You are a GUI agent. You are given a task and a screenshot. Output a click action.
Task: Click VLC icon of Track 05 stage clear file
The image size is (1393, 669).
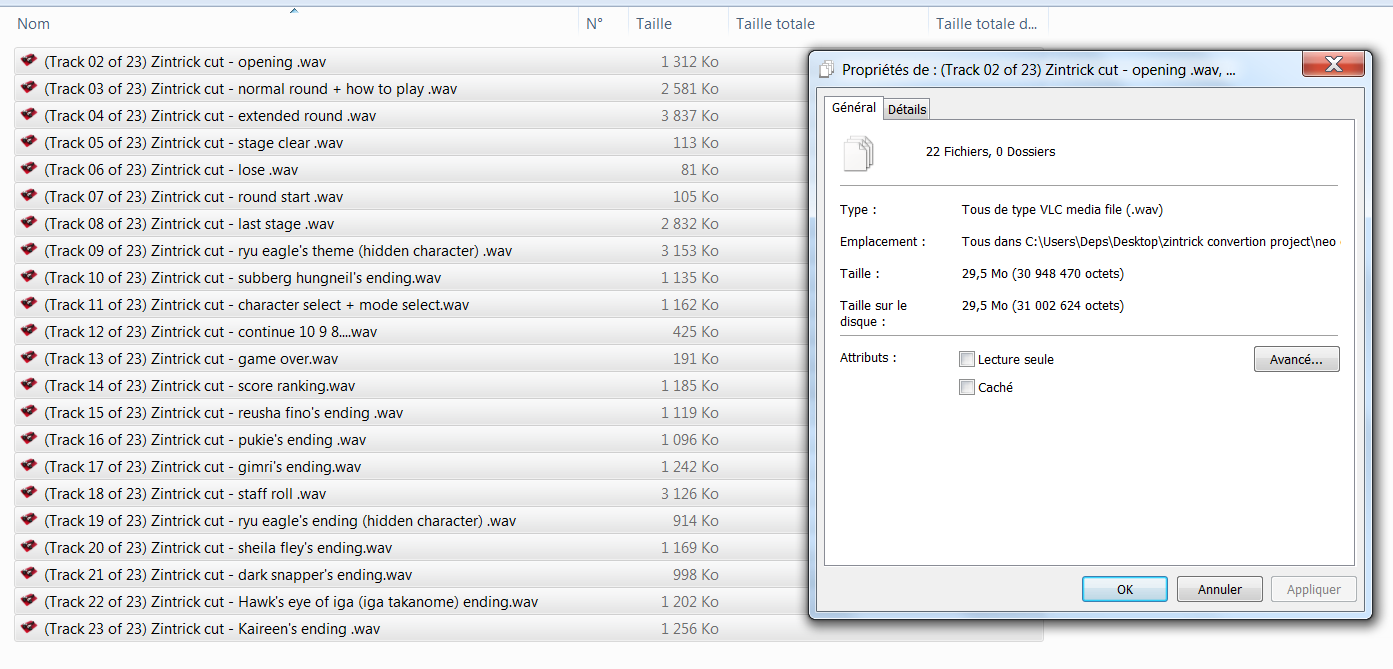pyautogui.click(x=29, y=142)
